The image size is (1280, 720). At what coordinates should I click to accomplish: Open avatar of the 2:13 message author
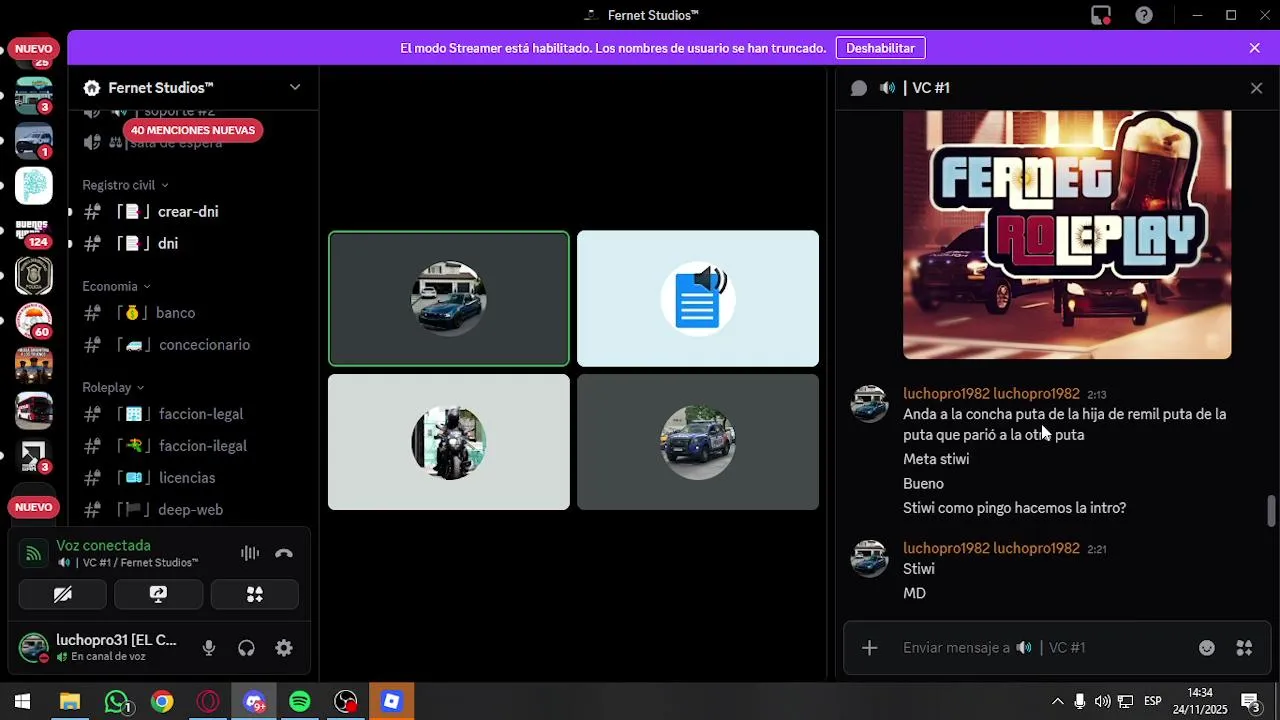(x=869, y=404)
